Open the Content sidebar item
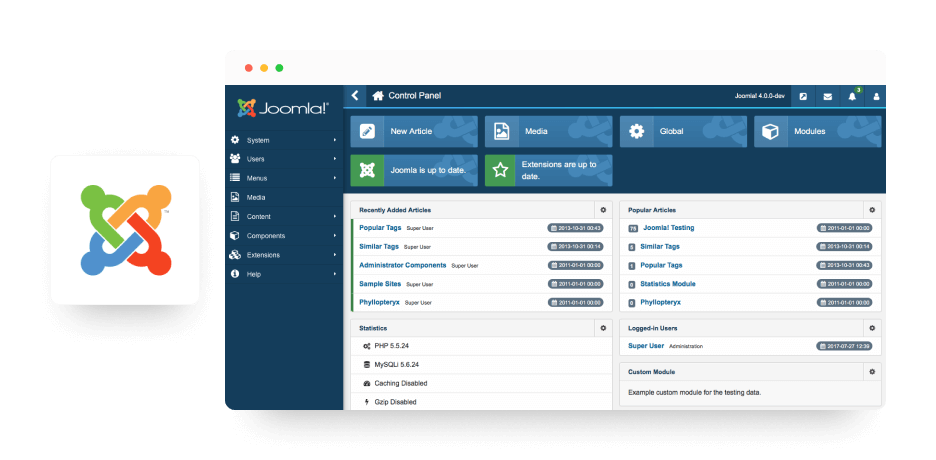Viewport: 936px width, 460px height. coord(284,217)
